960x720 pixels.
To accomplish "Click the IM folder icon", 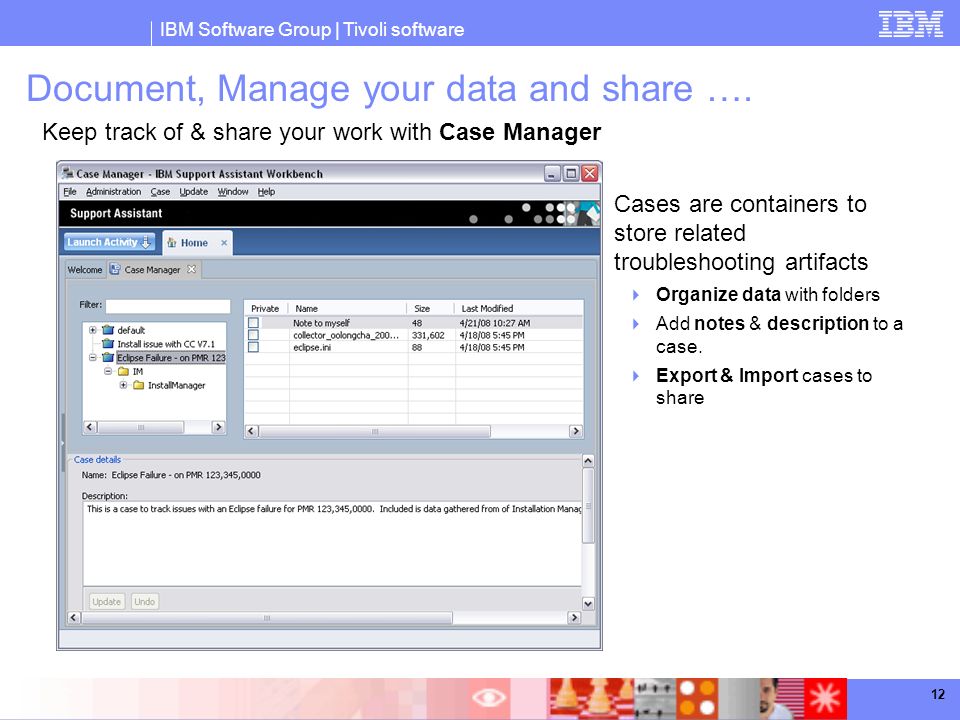I will click(123, 371).
